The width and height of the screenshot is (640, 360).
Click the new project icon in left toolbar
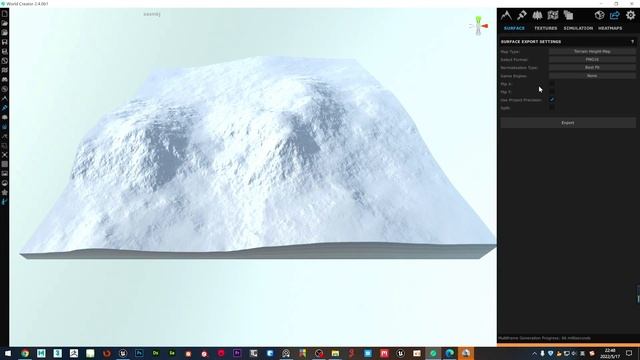4,13
